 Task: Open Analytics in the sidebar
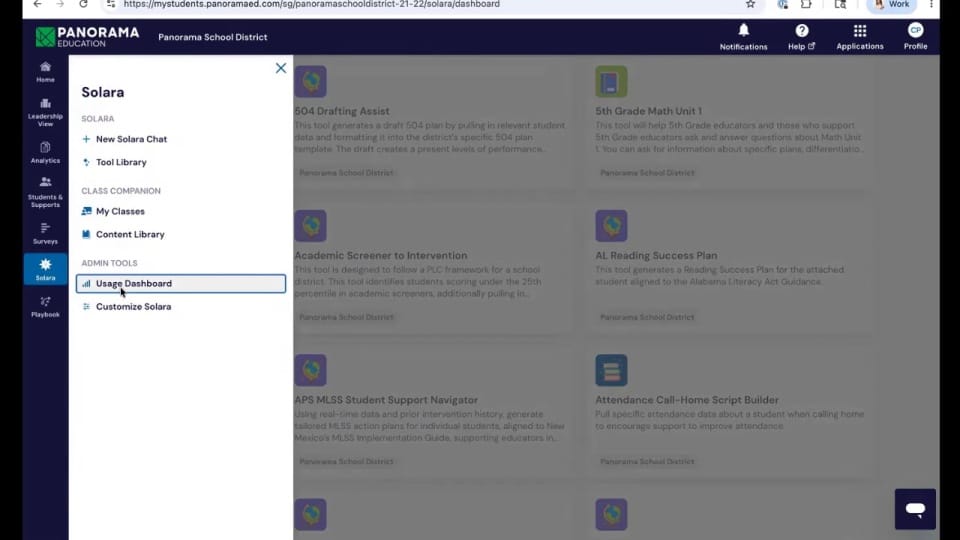[45, 152]
